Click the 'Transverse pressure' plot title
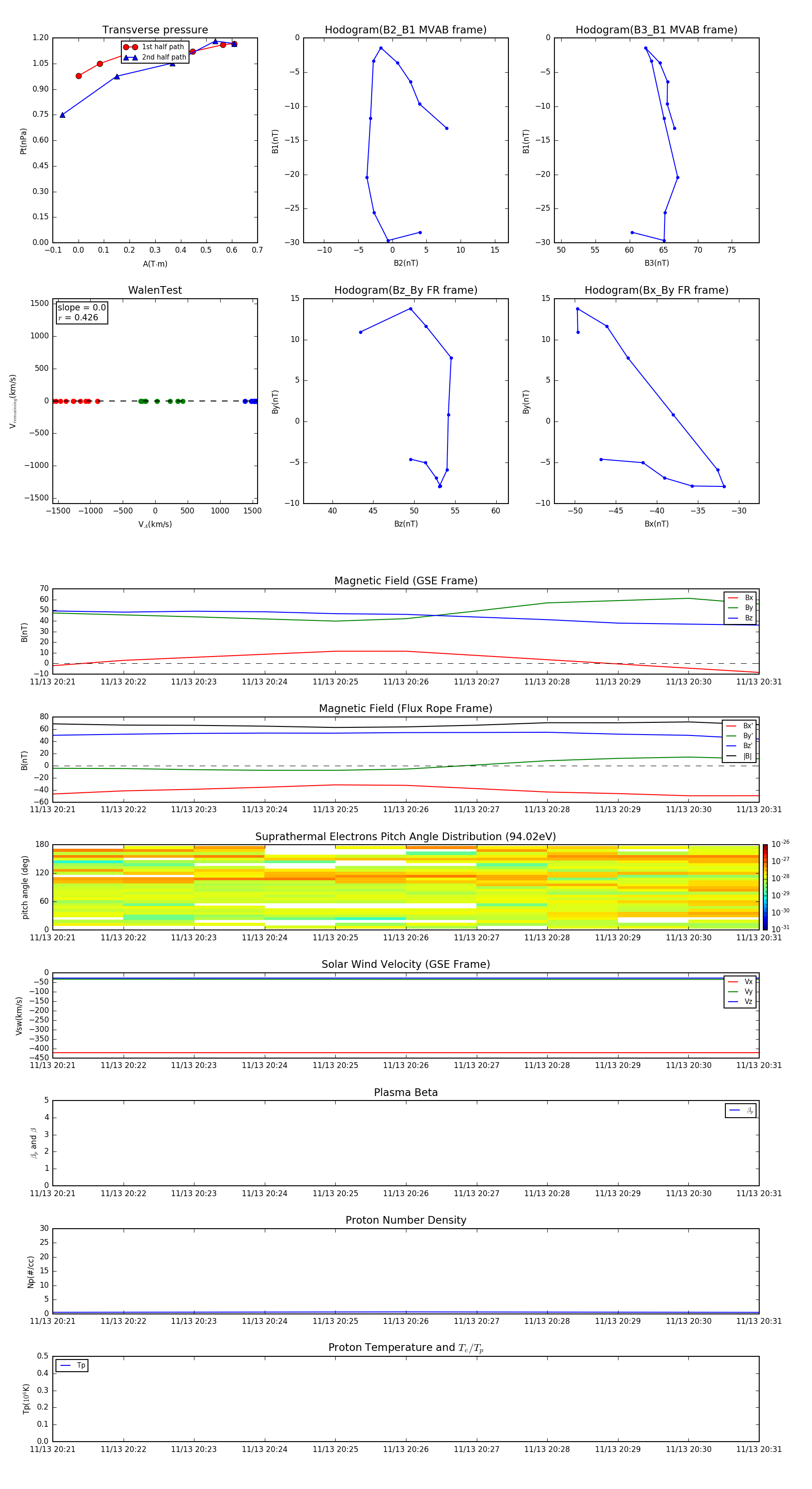 [x=155, y=30]
